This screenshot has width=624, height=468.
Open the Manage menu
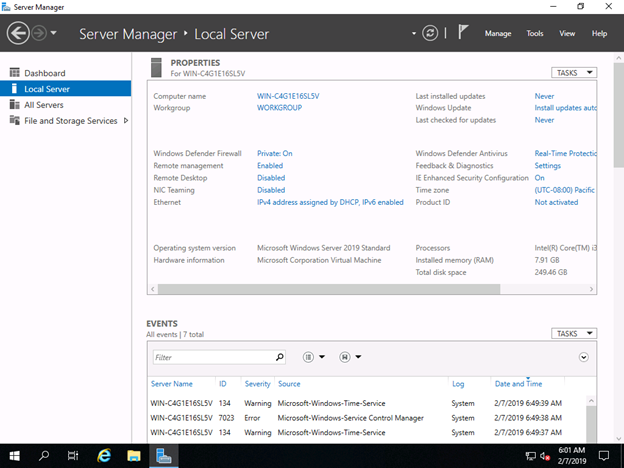(498, 33)
